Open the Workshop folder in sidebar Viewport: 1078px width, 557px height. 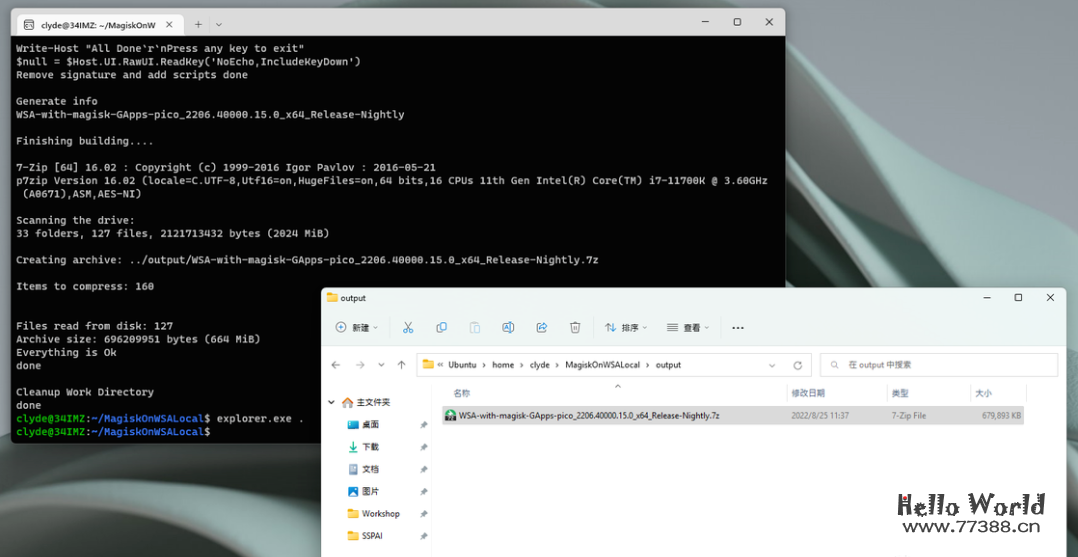[x=380, y=513]
